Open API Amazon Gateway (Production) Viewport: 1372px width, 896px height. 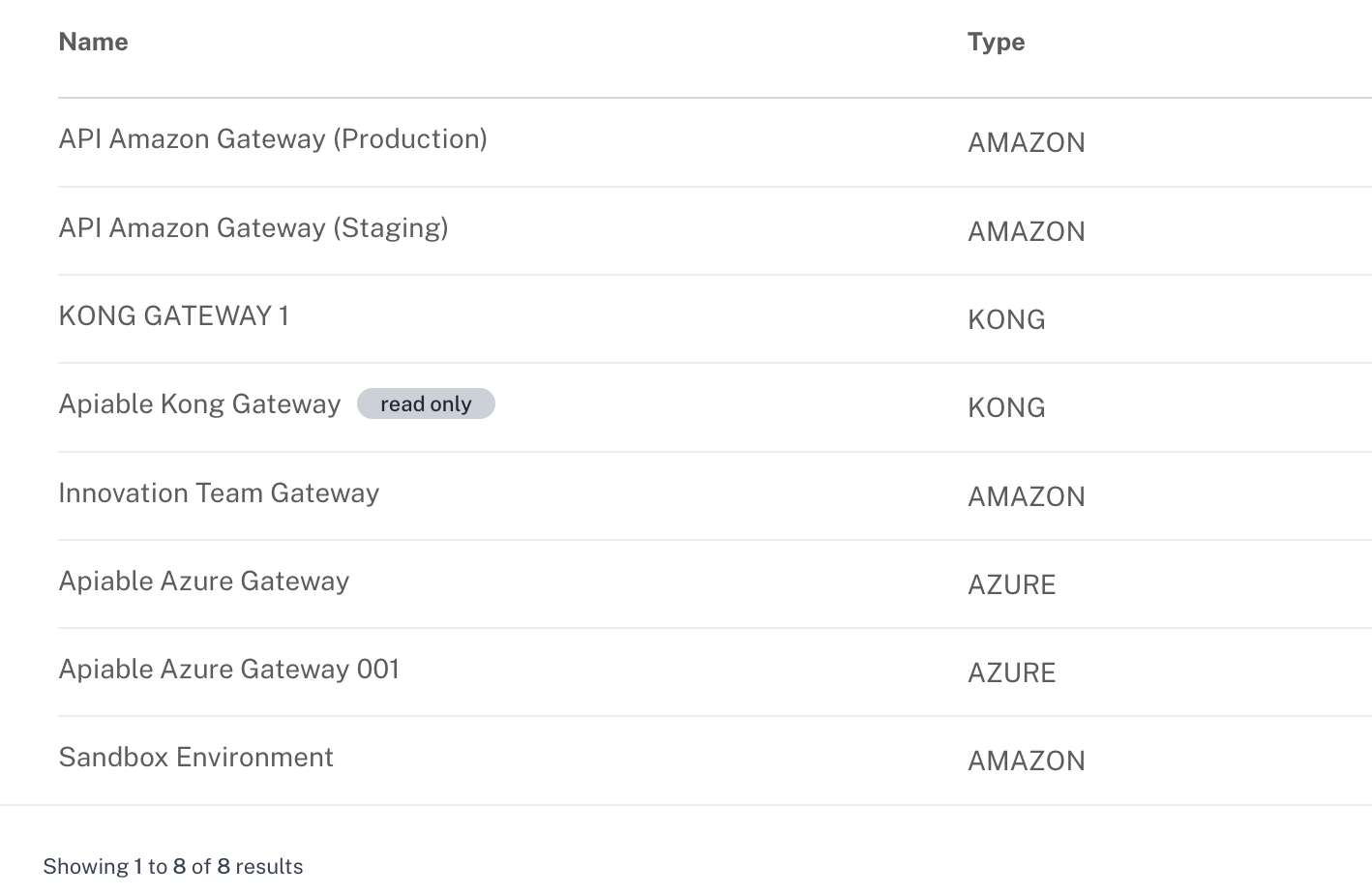[273, 139]
